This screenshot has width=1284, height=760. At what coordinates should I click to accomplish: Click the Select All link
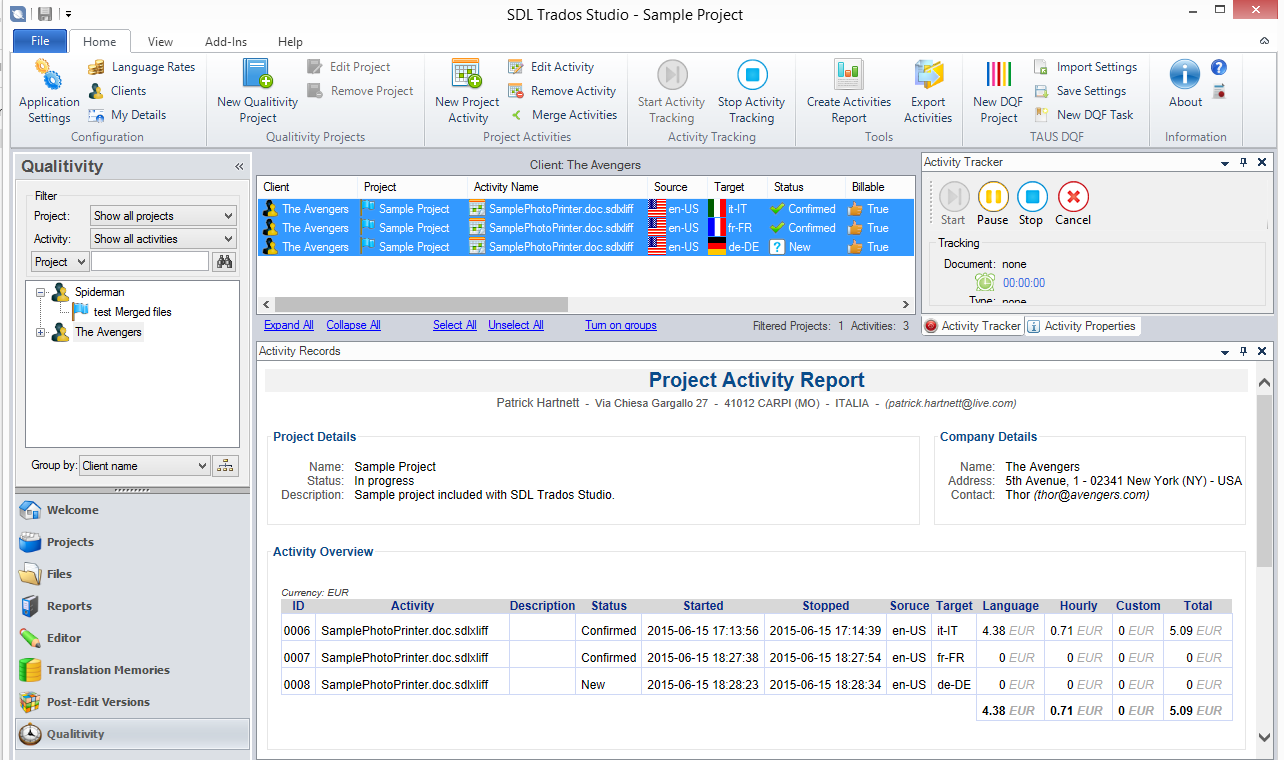[x=455, y=325]
